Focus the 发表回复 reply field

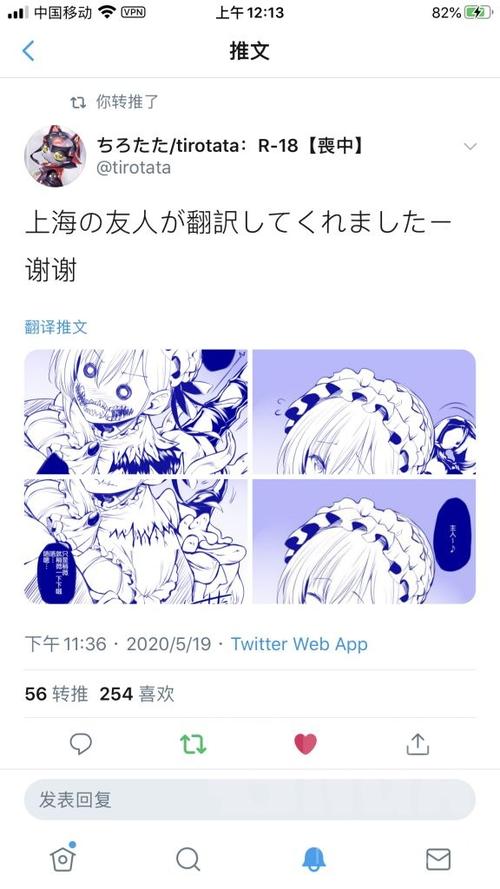(249, 799)
